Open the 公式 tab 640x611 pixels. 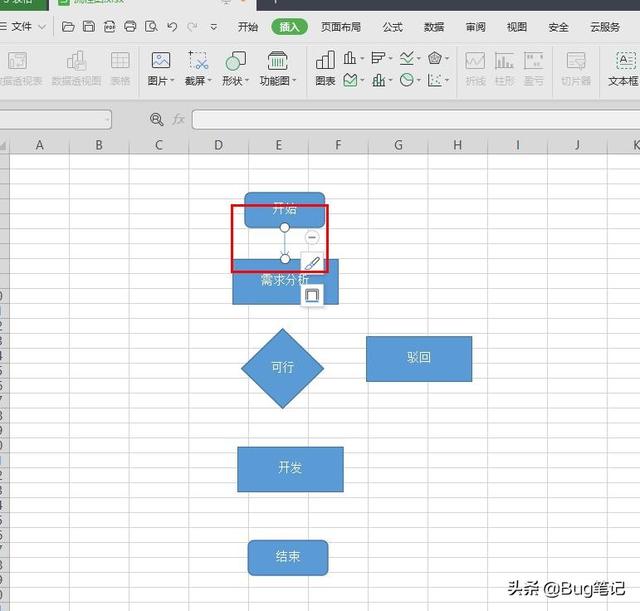(x=393, y=27)
